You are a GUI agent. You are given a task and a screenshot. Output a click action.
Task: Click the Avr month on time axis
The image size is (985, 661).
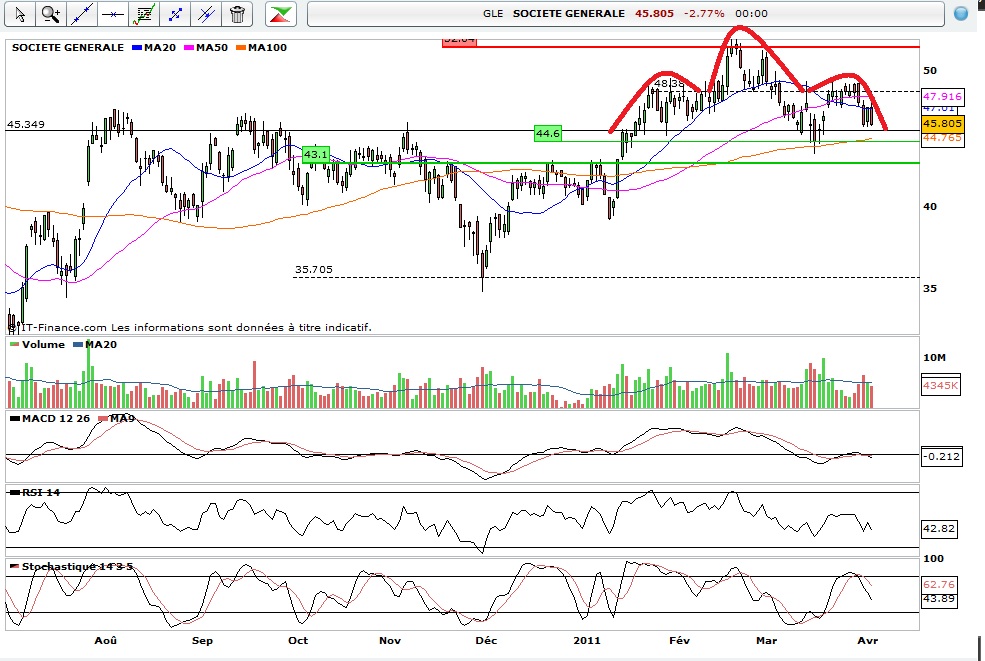click(868, 640)
